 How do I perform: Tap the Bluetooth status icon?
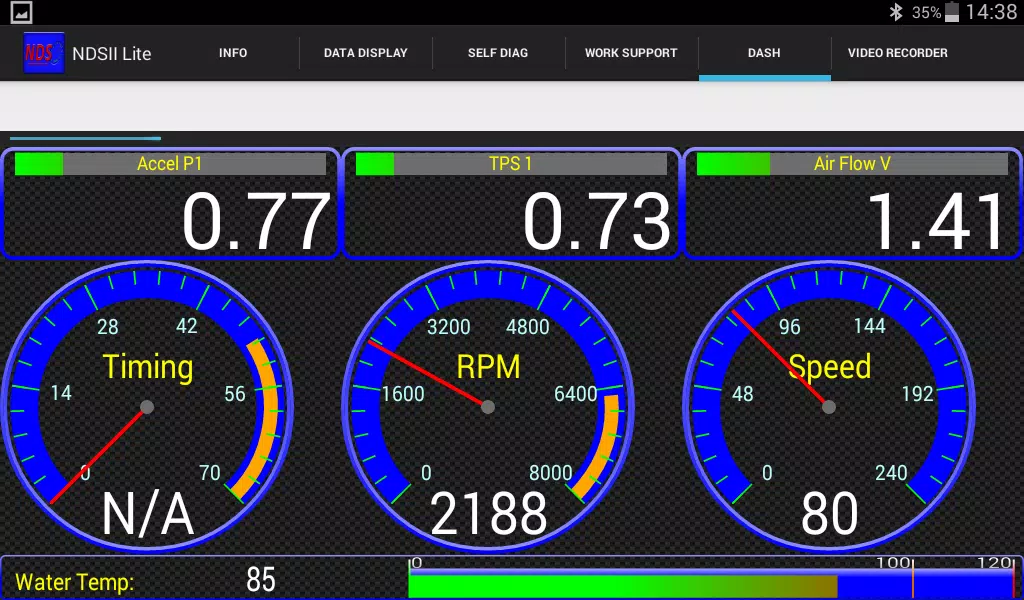coord(895,12)
